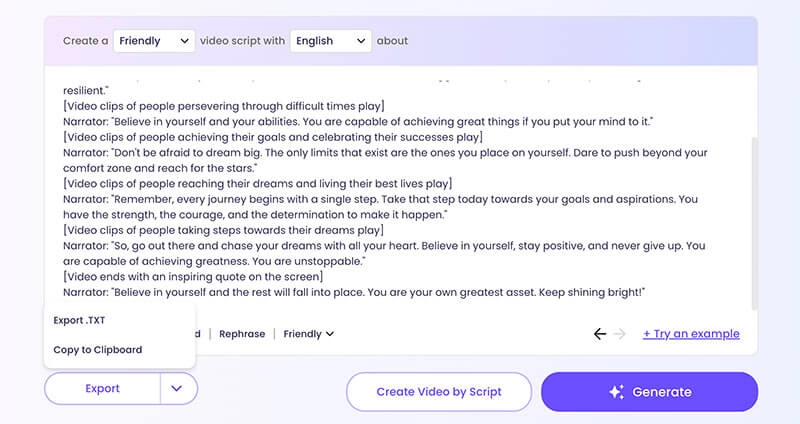Select Copy to Clipboard option
The width and height of the screenshot is (800, 424).
[98, 350]
